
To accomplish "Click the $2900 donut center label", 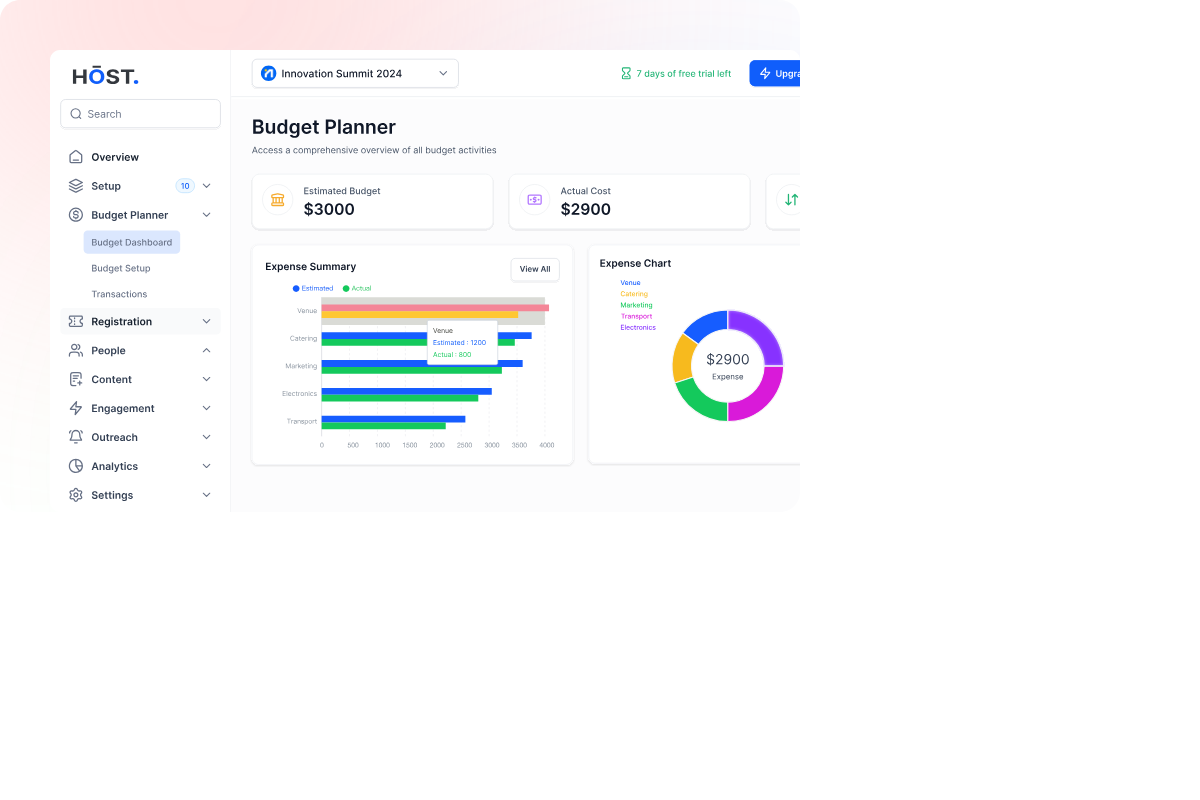I will point(728,360).
